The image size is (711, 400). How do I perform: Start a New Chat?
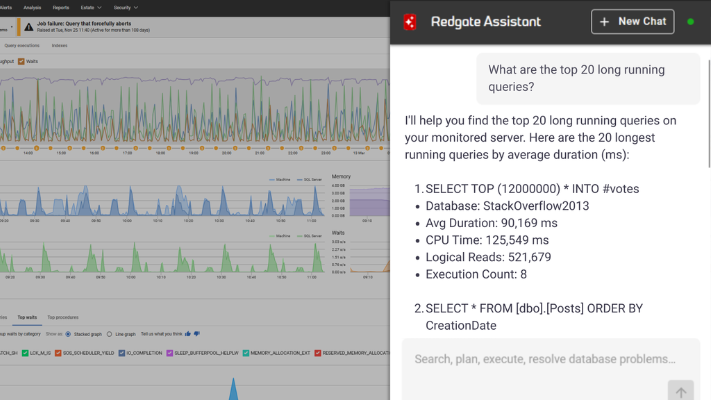click(x=633, y=21)
